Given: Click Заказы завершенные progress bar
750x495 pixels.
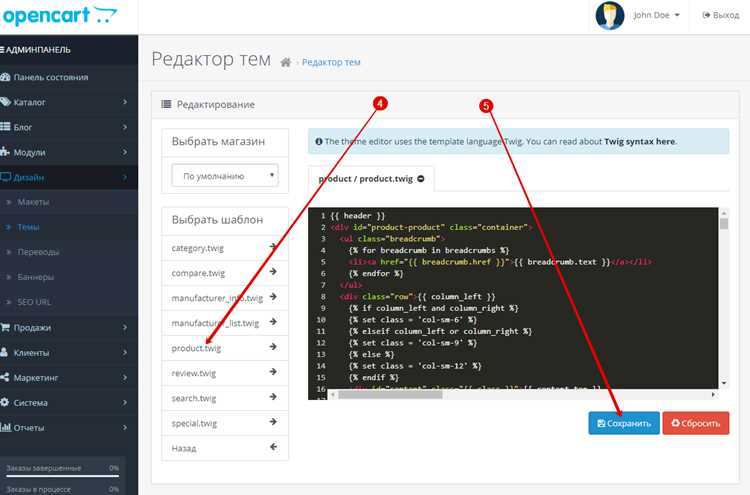Looking at the screenshot, I should pos(62,475).
